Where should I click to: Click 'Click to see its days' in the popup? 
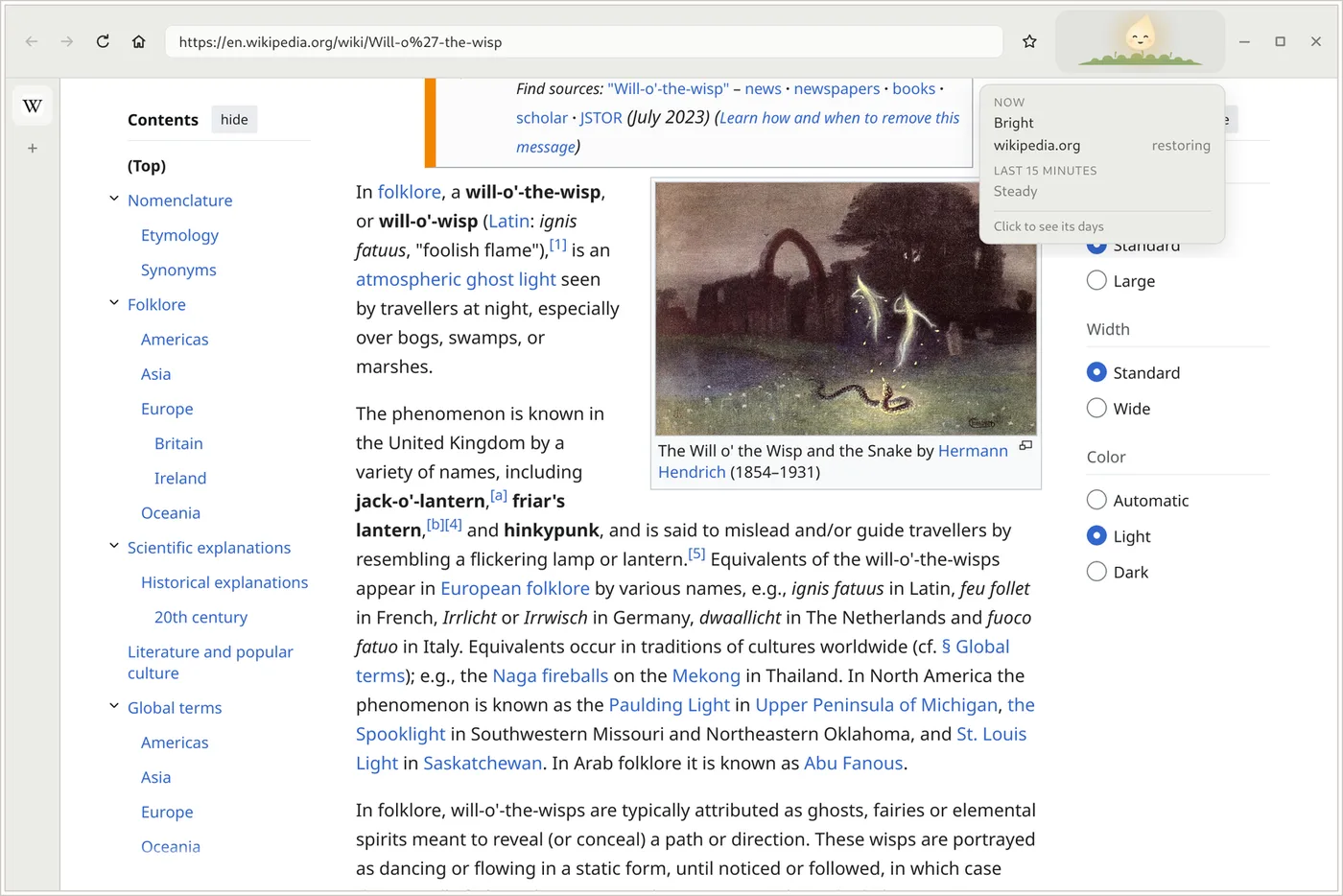click(1048, 226)
